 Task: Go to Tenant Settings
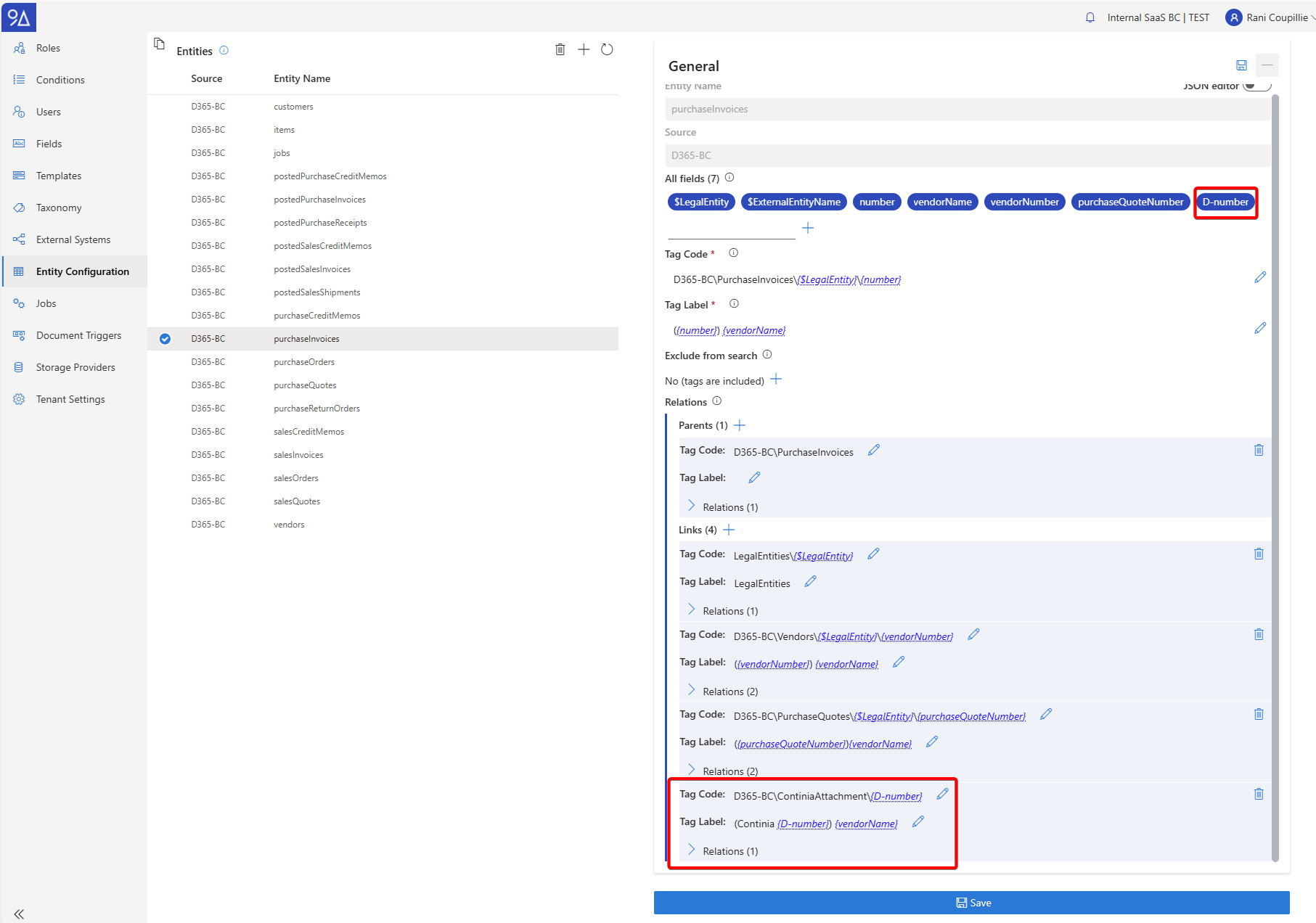[70, 399]
